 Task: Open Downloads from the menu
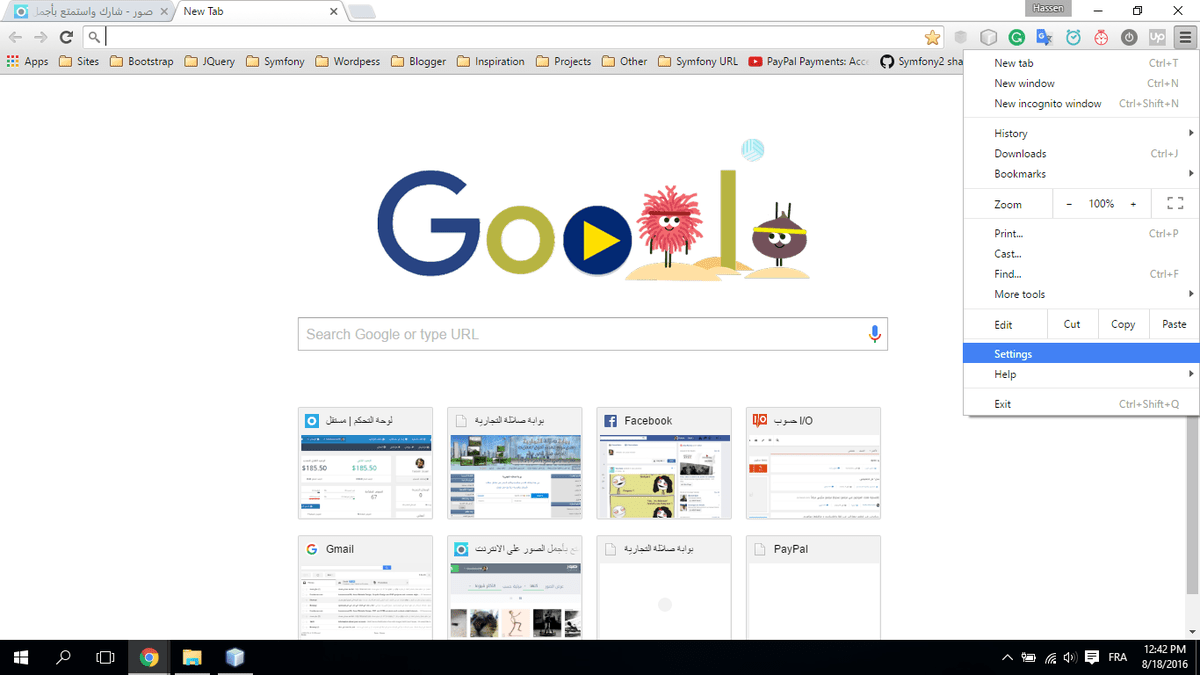pyautogui.click(x=1081, y=153)
